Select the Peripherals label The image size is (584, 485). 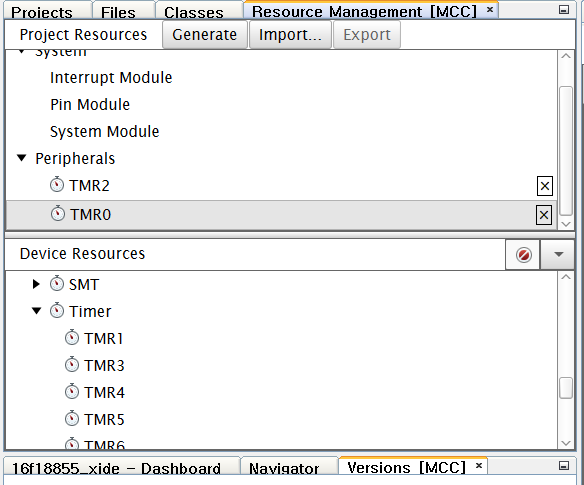[x=75, y=159]
